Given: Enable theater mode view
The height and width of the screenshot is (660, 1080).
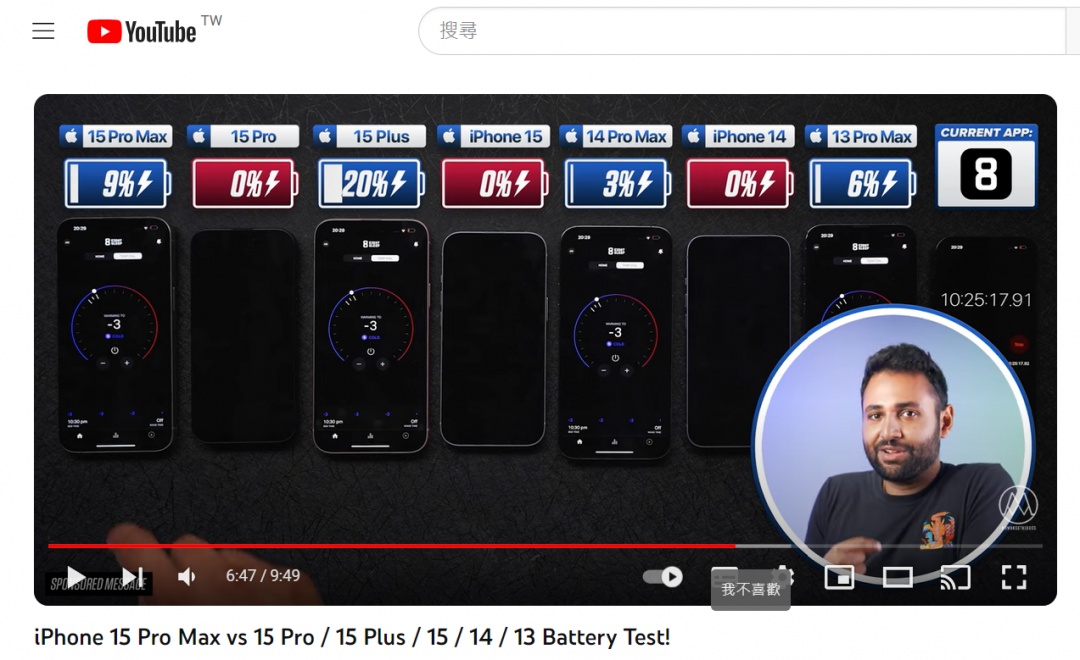Looking at the screenshot, I should pos(897,577).
